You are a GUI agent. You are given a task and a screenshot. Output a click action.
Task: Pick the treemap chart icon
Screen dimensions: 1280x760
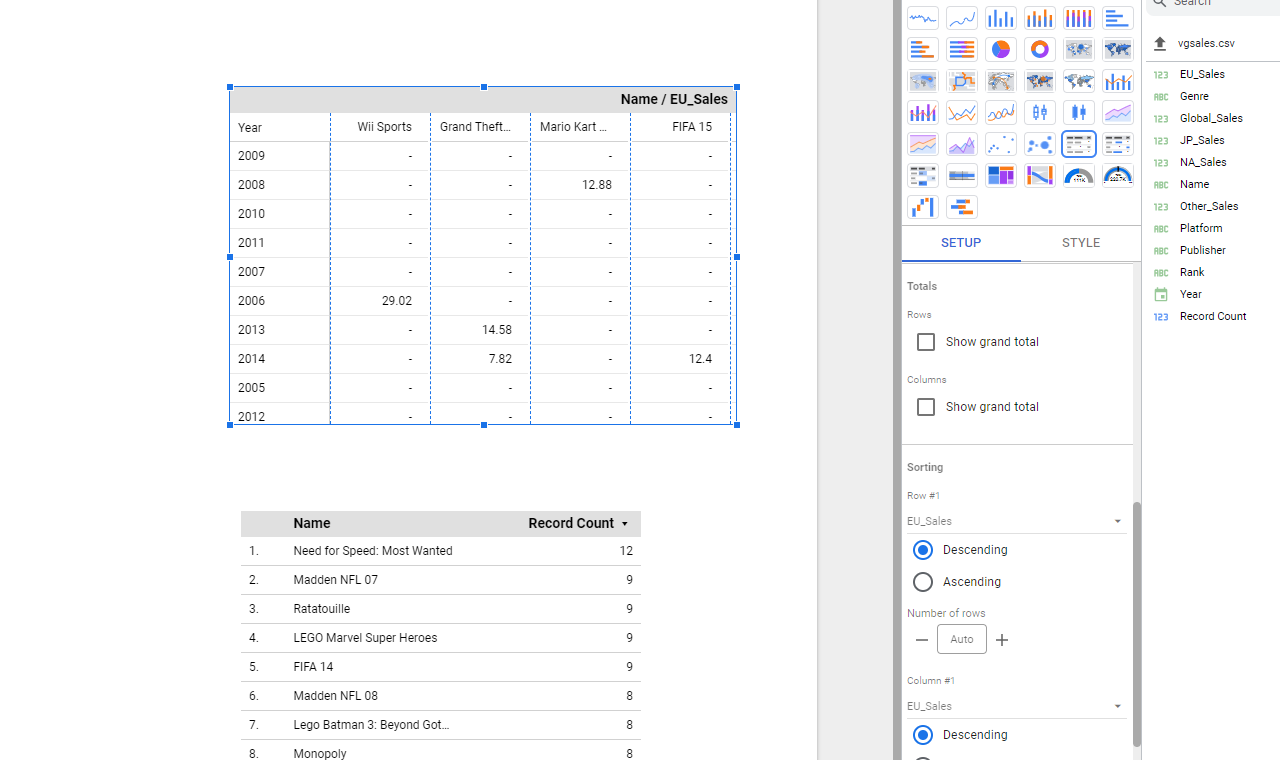1000,175
